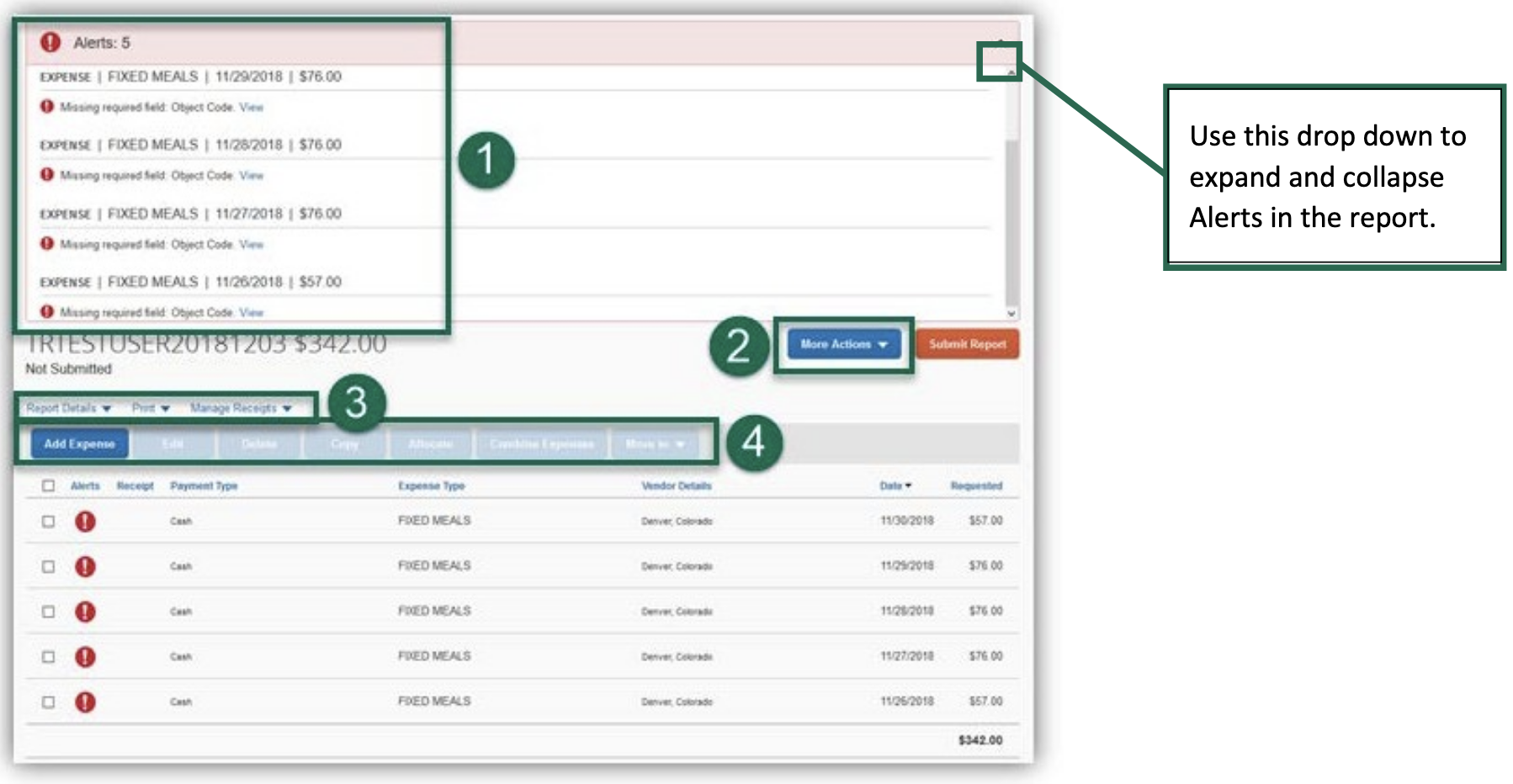Viewport: 1513px width, 784px height.
Task: Collapse the Alerts section using the top chevron
Action: (1012, 72)
